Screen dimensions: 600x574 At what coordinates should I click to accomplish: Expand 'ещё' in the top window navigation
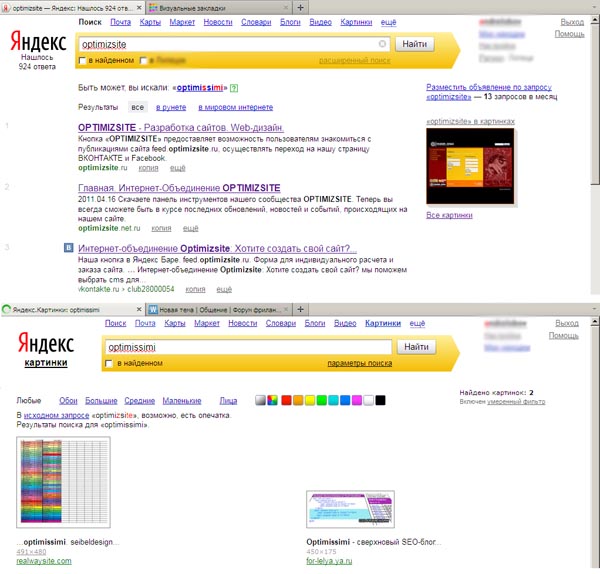point(388,22)
